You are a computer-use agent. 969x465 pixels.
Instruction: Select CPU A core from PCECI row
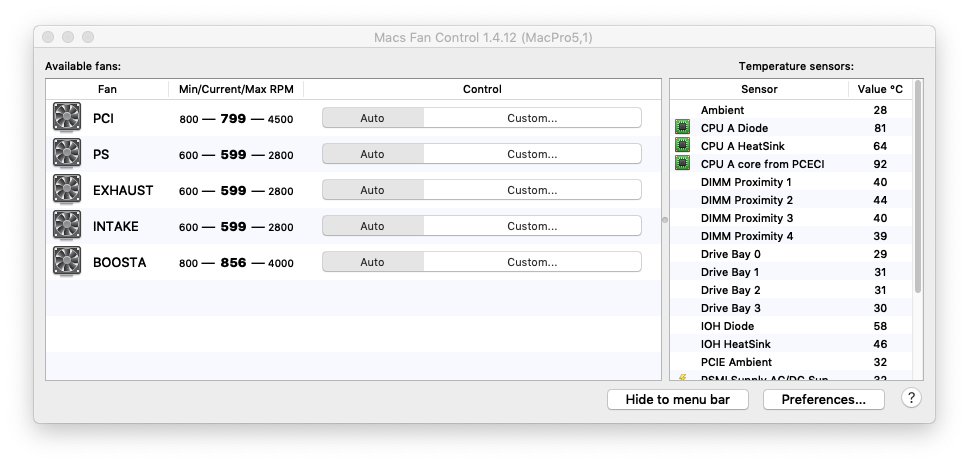(791, 164)
